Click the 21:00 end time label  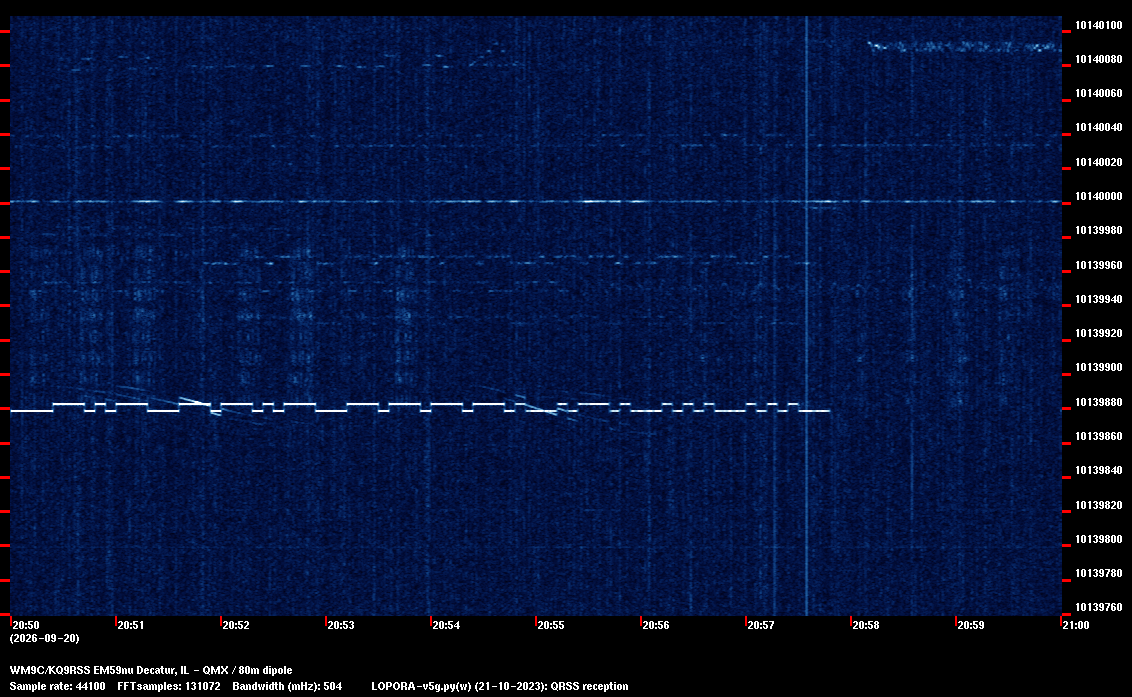(1076, 625)
